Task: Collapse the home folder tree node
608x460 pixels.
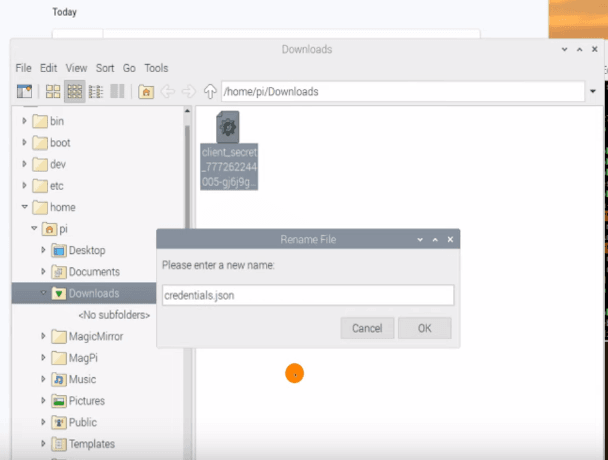Action: pyautogui.click(x=24, y=208)
